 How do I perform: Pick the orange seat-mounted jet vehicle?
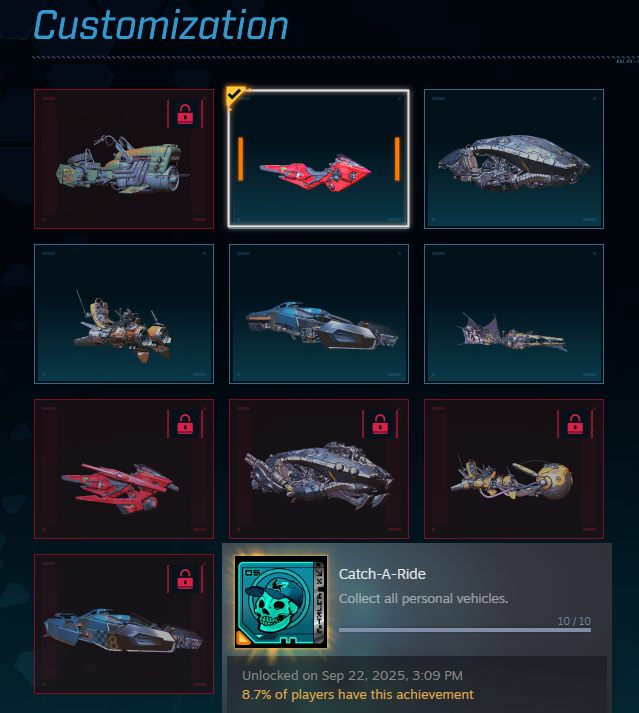point(124,314)
